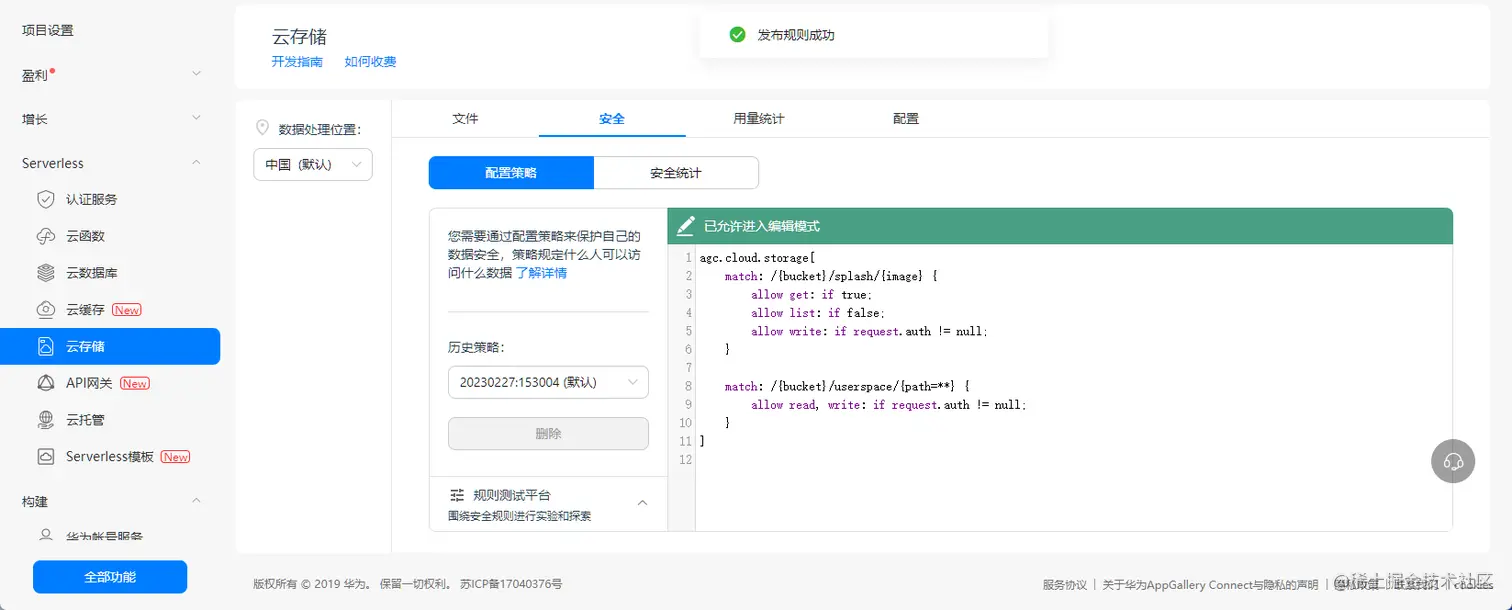The image size is (1512, 610).
Task: Collapse the 规则测试平台 panel chevron
Action: (643, 503)
